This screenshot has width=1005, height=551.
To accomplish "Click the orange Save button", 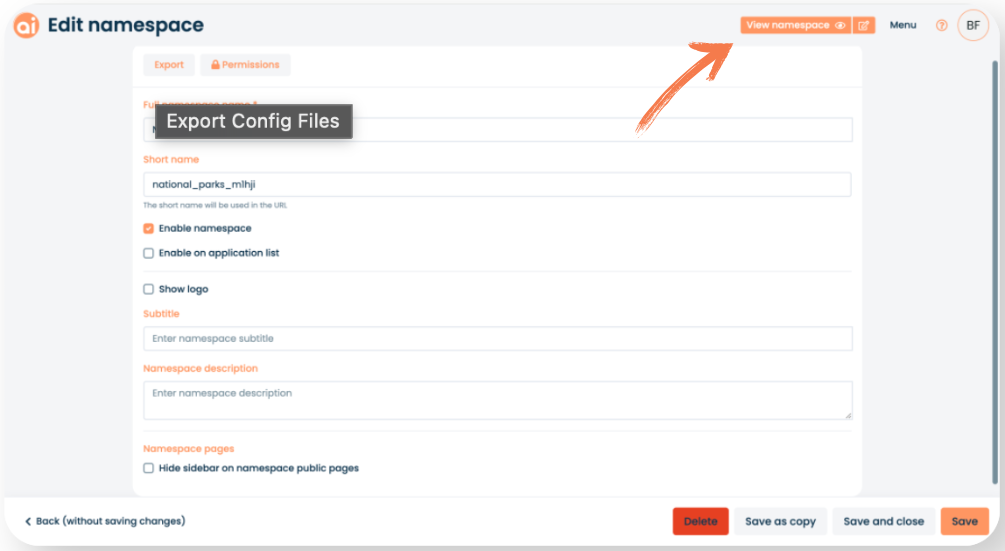I will [965, 522].
